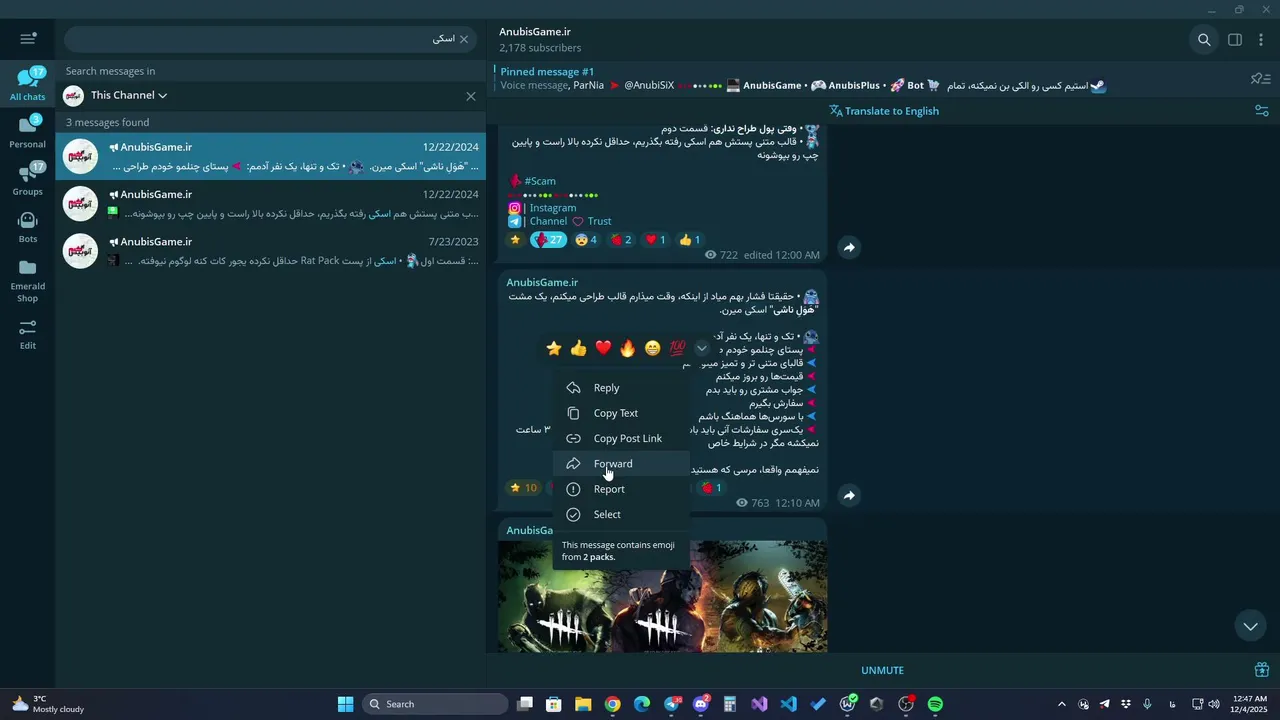
Task: React with the grinning face in the popup bar
Action: [x=653, y=348]
